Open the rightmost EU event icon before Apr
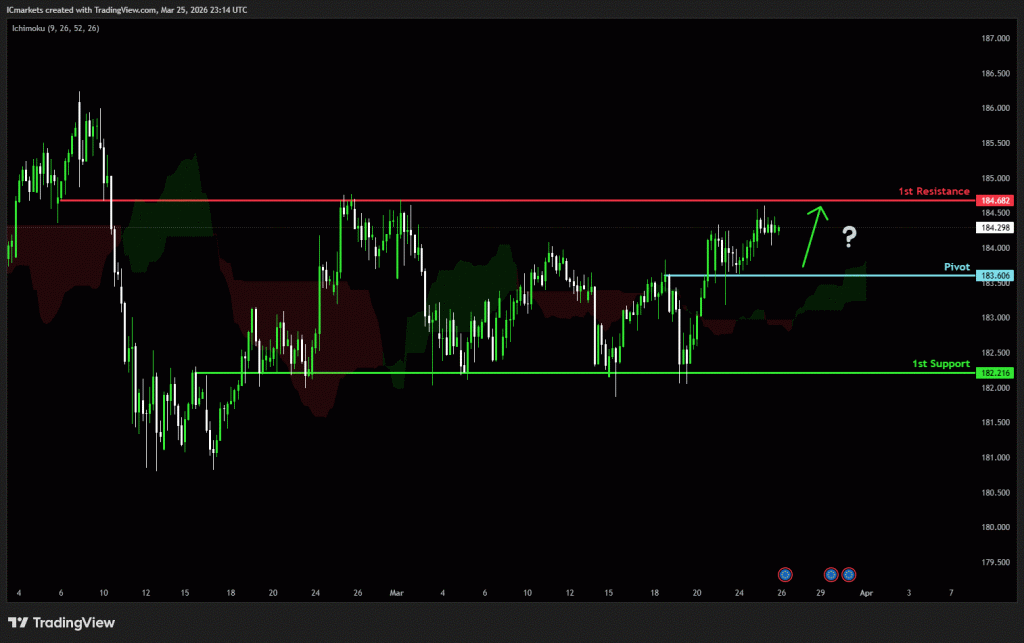This screenshot has width=1024, height=643. click(849, 574)
